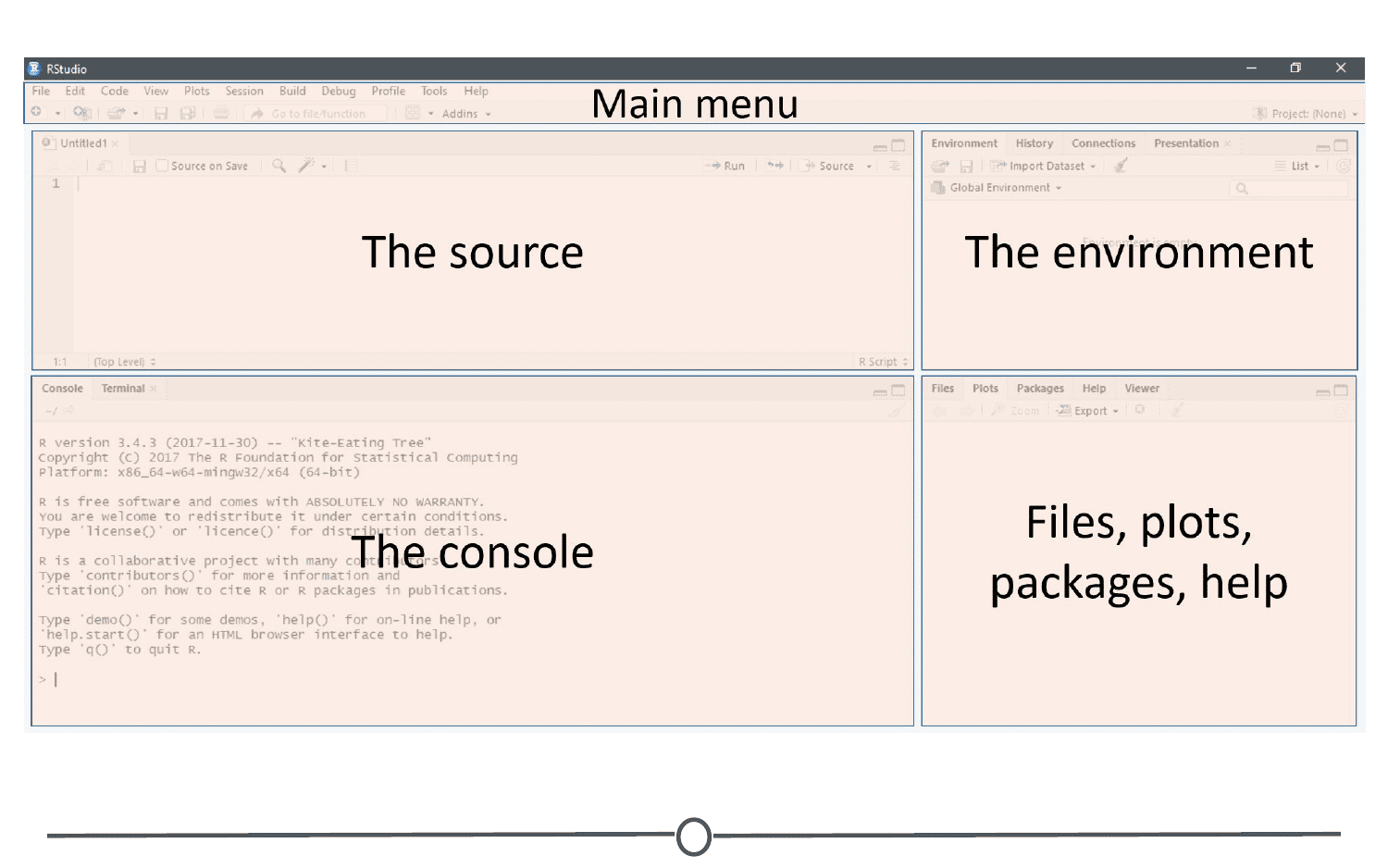Click the New File icon in main toolbar

36,112
